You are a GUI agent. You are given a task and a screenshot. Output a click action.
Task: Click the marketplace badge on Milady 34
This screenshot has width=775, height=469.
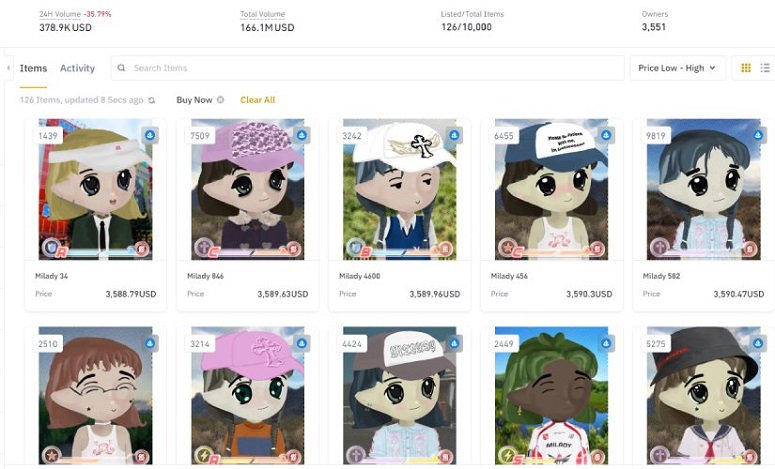click(x=149, y=134)
